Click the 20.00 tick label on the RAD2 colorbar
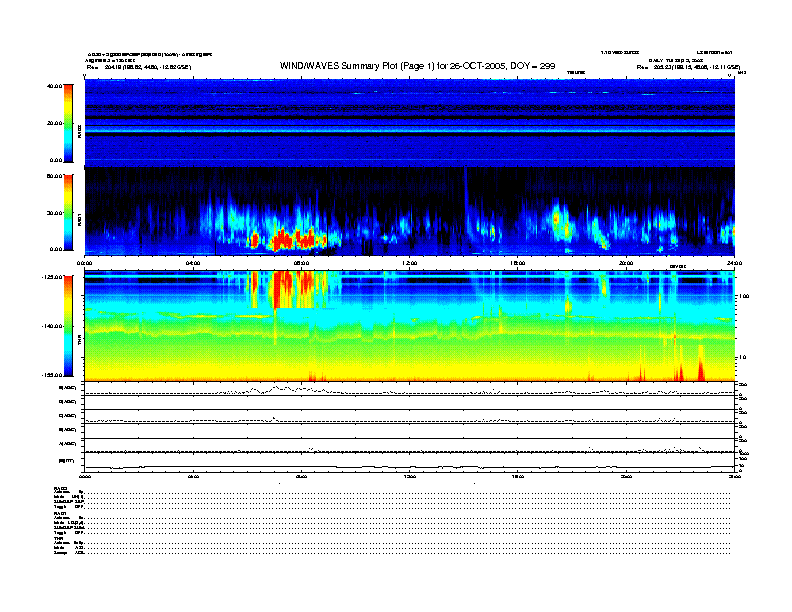 point(54,123)
